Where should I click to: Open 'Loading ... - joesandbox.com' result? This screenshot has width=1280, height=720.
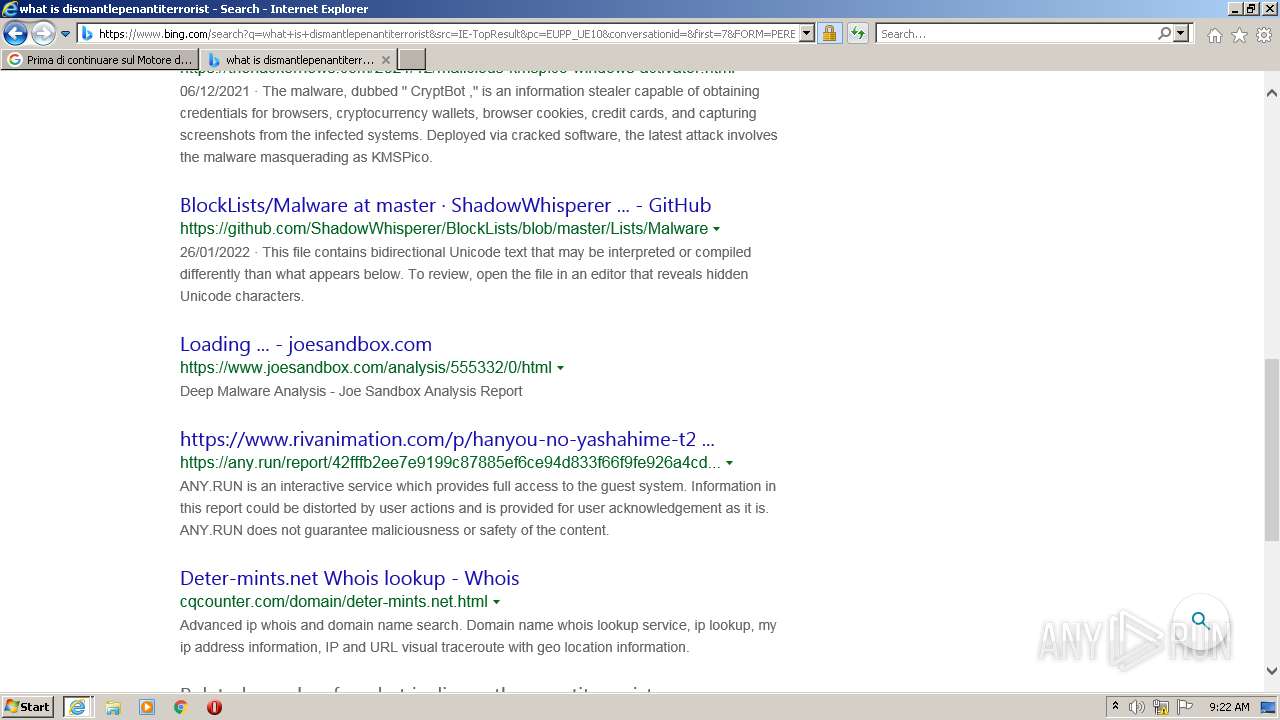[306, 344]
